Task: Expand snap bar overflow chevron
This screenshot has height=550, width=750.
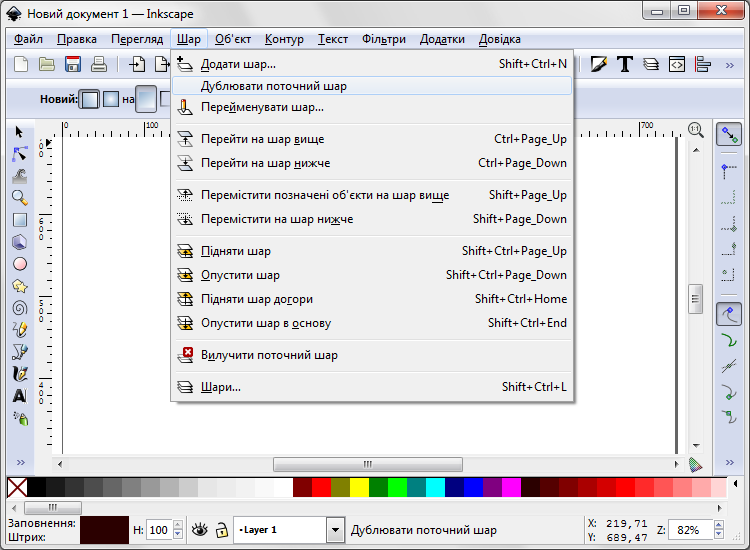Action: tap(729, 462)
